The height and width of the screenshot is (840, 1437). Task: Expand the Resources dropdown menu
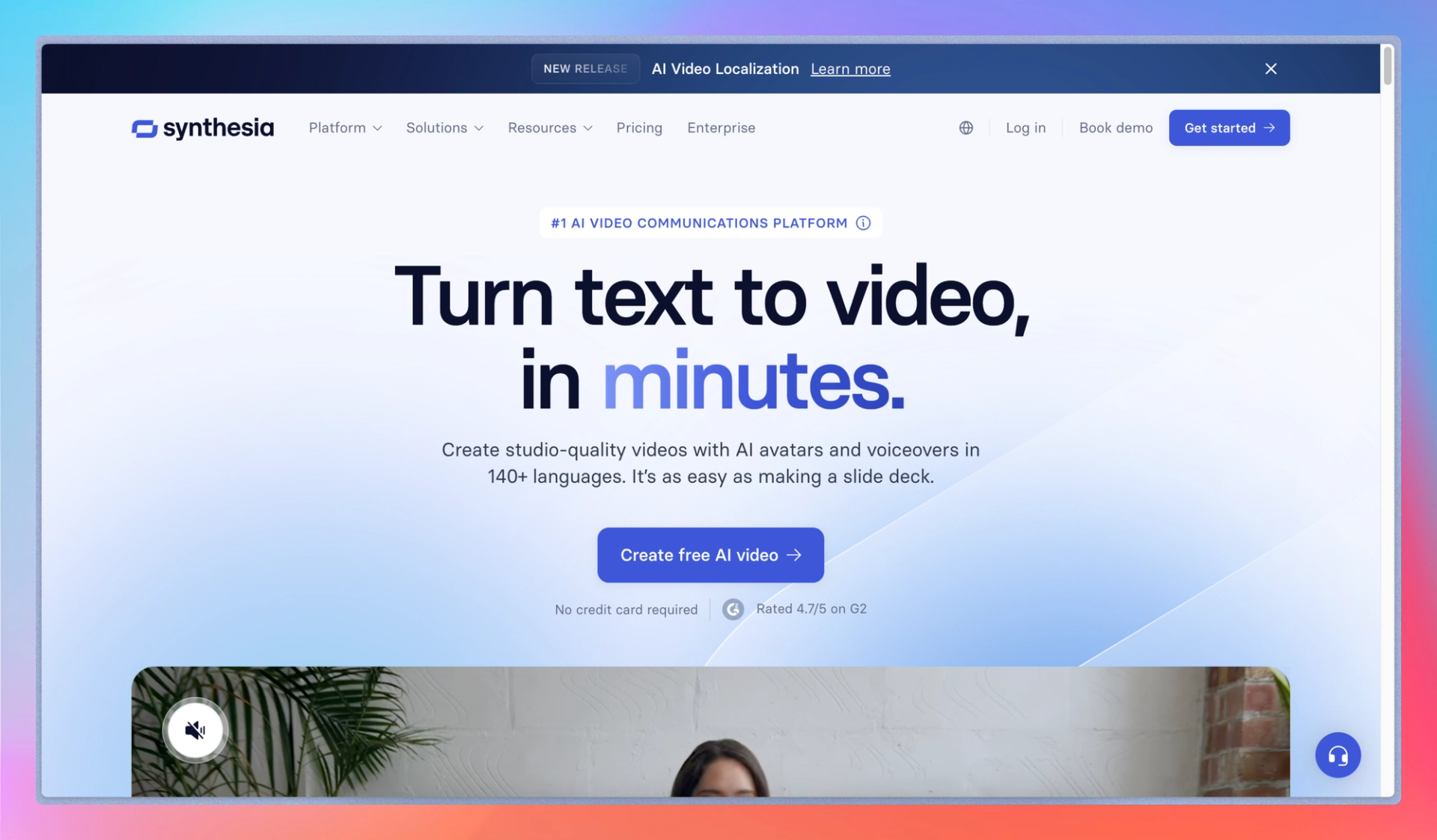[x=548, y=127]
